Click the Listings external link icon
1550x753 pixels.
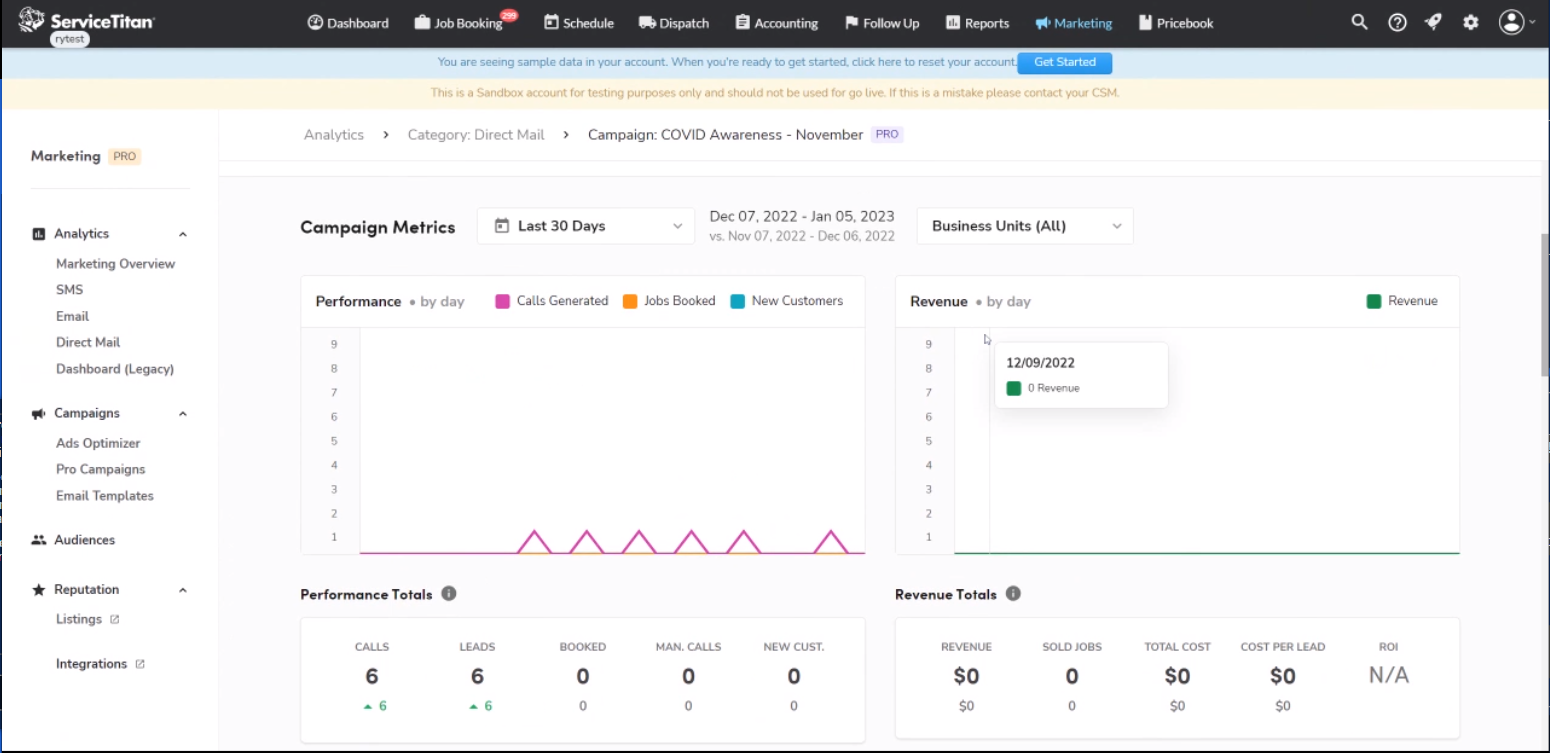point(115,620)
